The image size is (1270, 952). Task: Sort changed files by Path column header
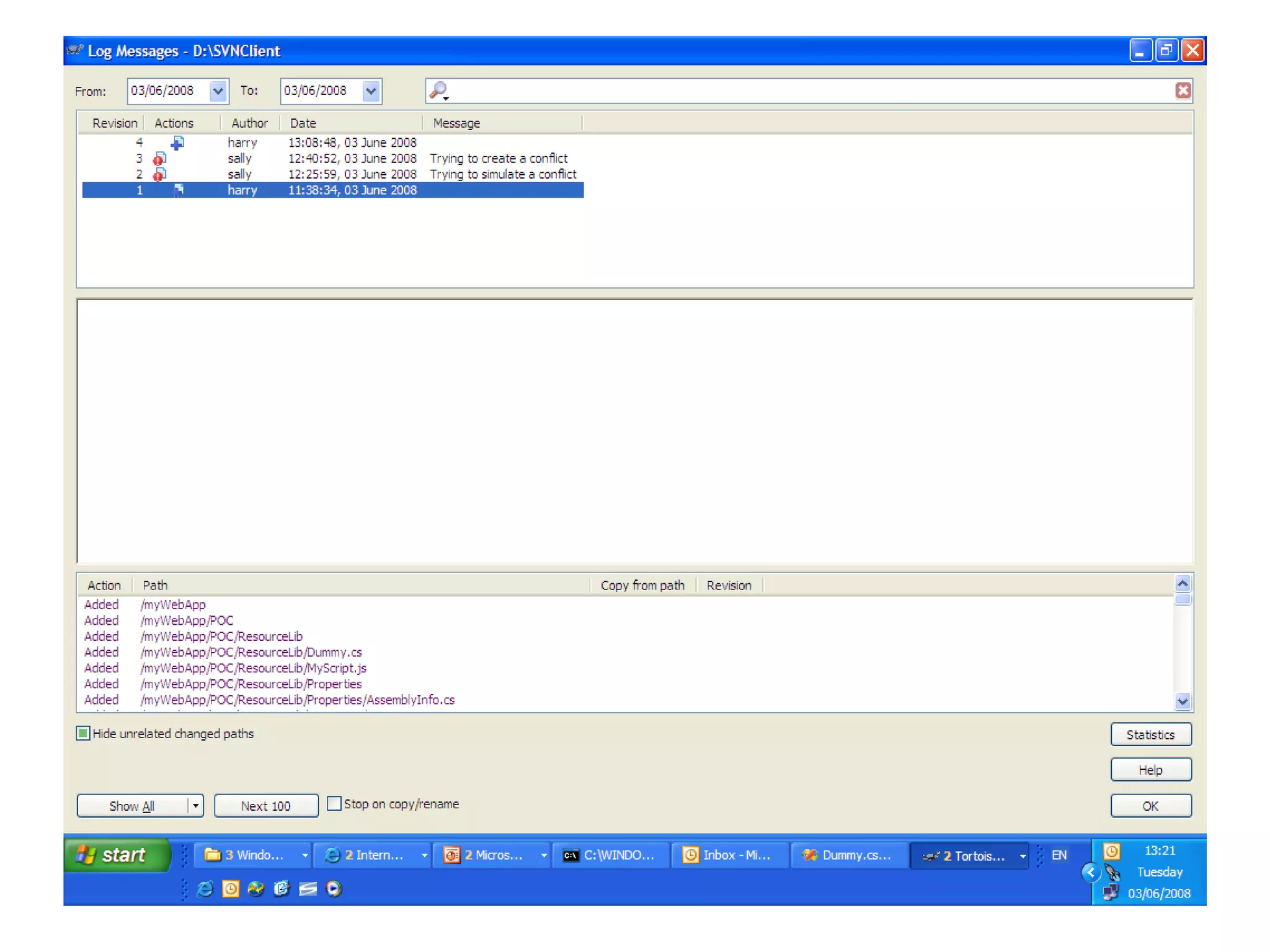155,585
